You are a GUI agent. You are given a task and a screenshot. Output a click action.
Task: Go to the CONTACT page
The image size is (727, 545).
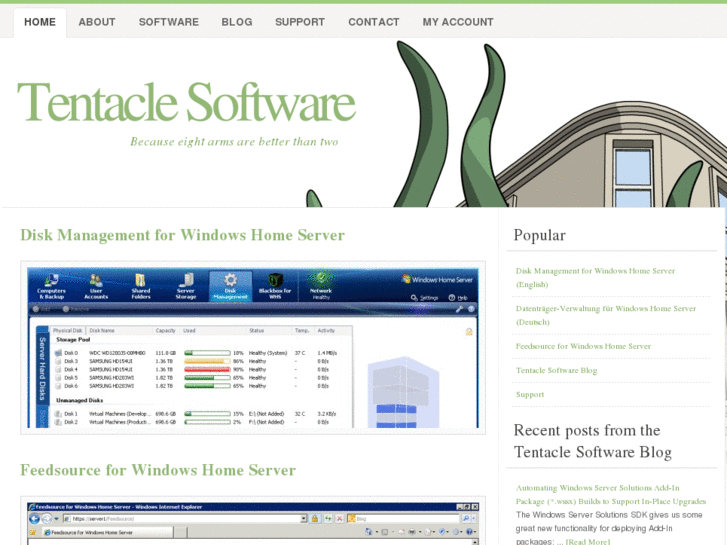[374, 22]
